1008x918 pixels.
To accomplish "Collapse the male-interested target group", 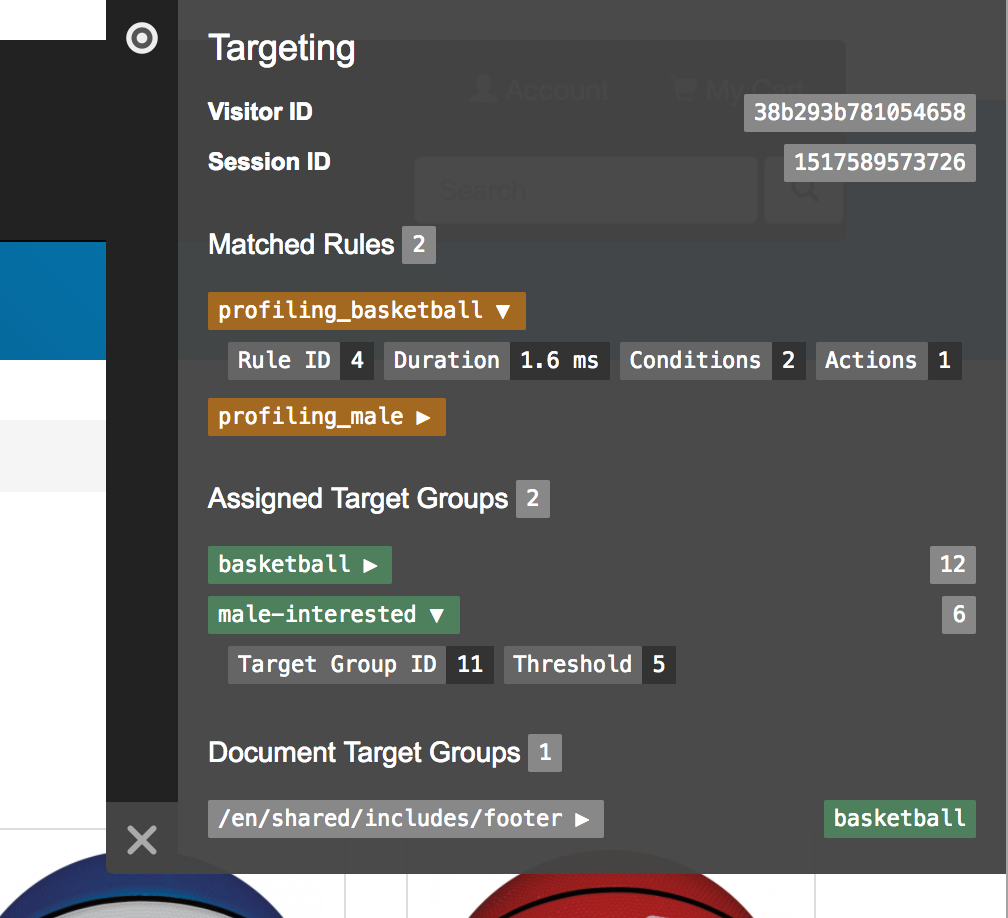I will (333, 615).
